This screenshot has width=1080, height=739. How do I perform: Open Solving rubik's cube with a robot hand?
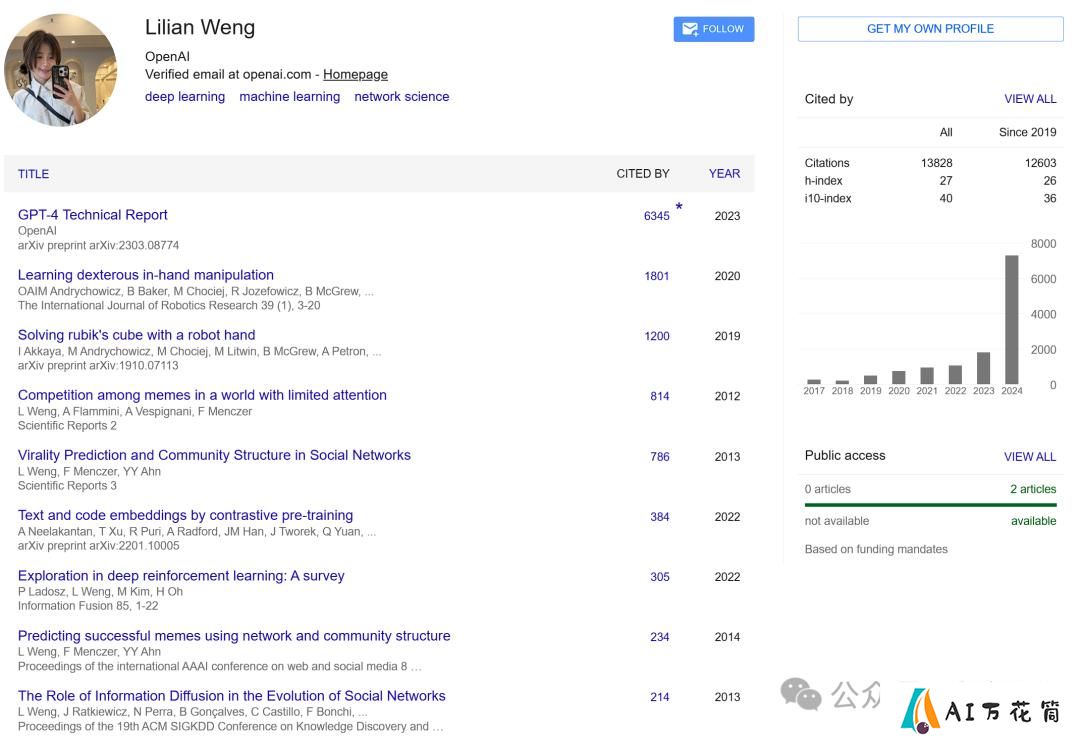click(x=136, y=335)
